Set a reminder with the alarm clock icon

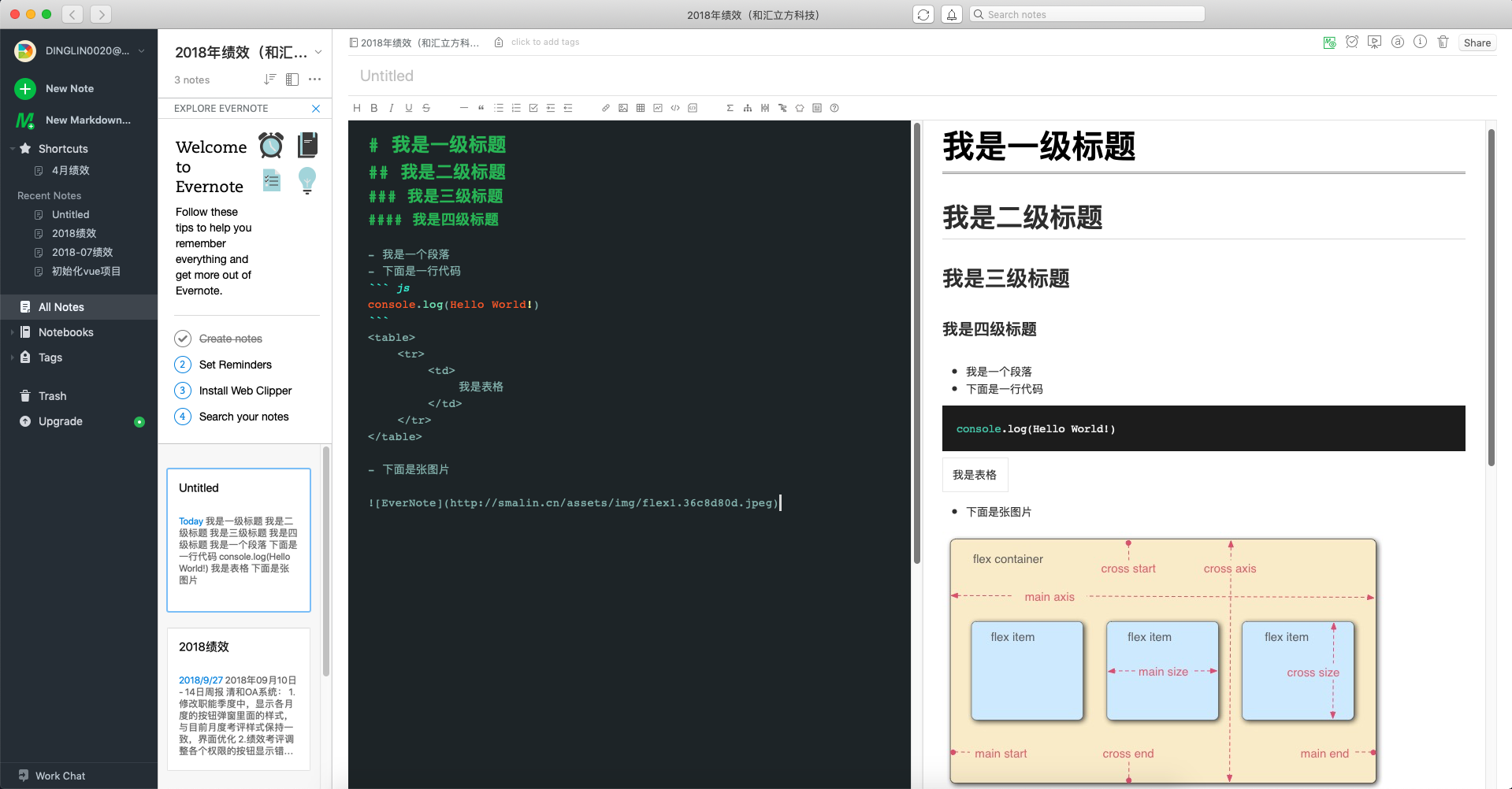[x=1352, y=42]
